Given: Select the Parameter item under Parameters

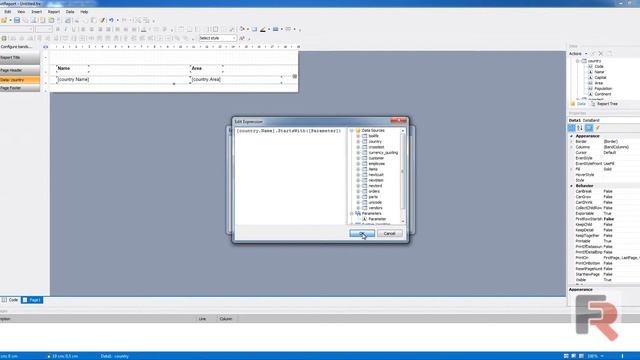Looking at the screenshot, I should (377, 219).
